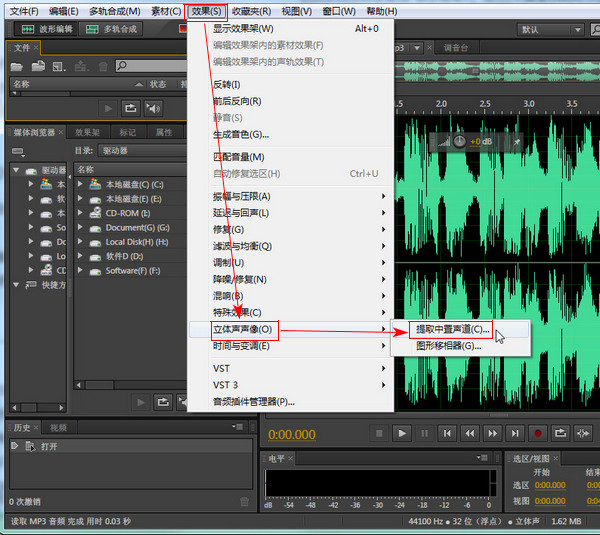The height and width of the screenshot is (535, 600).
Task: Choose 音频插件管理器(P)... menu item
Action: tap(291, 402)
